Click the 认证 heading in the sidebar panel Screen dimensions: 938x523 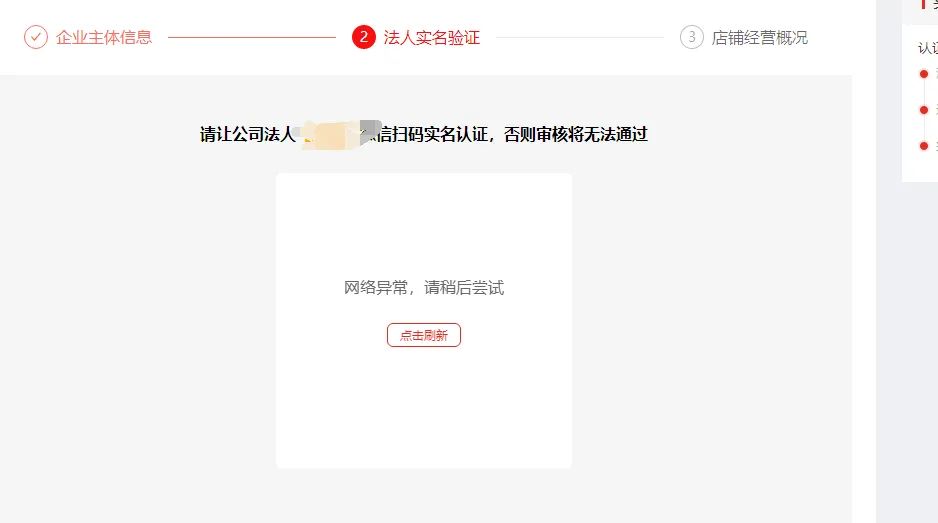928,48
